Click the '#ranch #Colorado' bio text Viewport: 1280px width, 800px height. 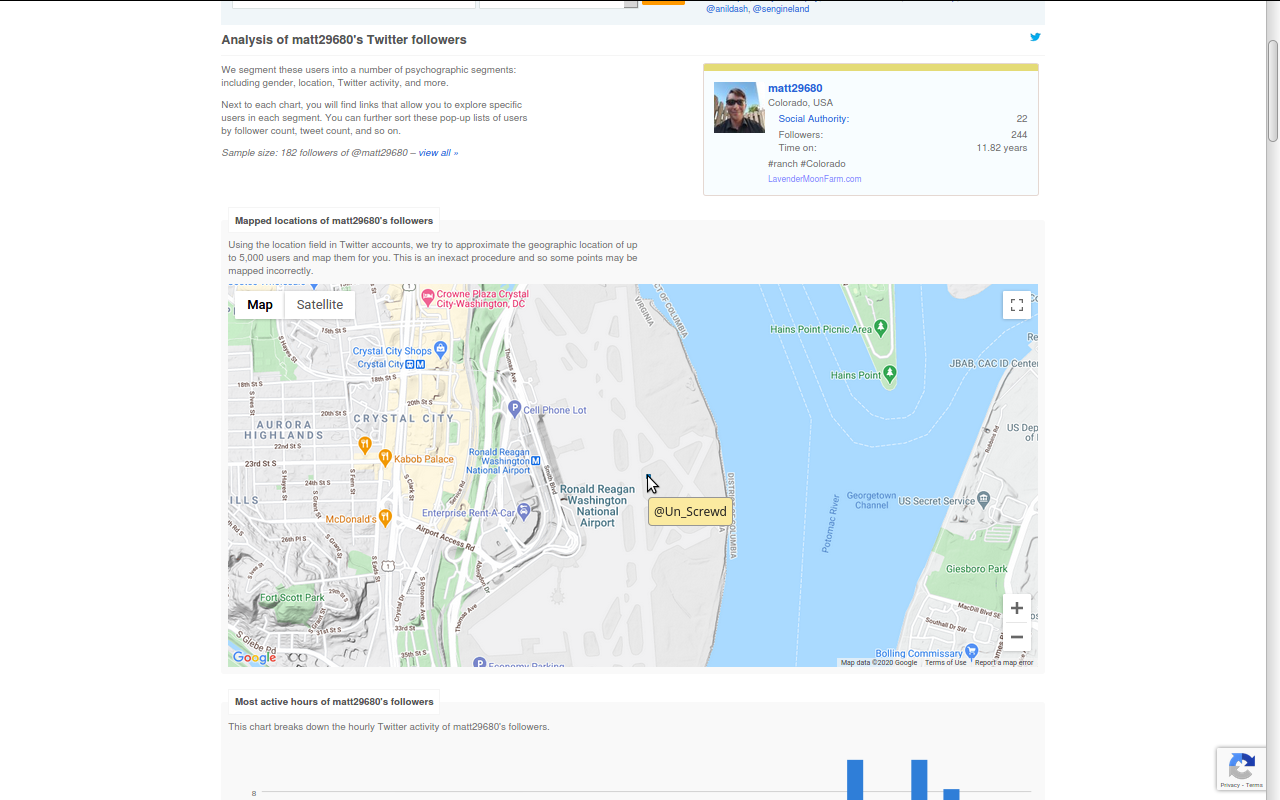click(807, 164)
